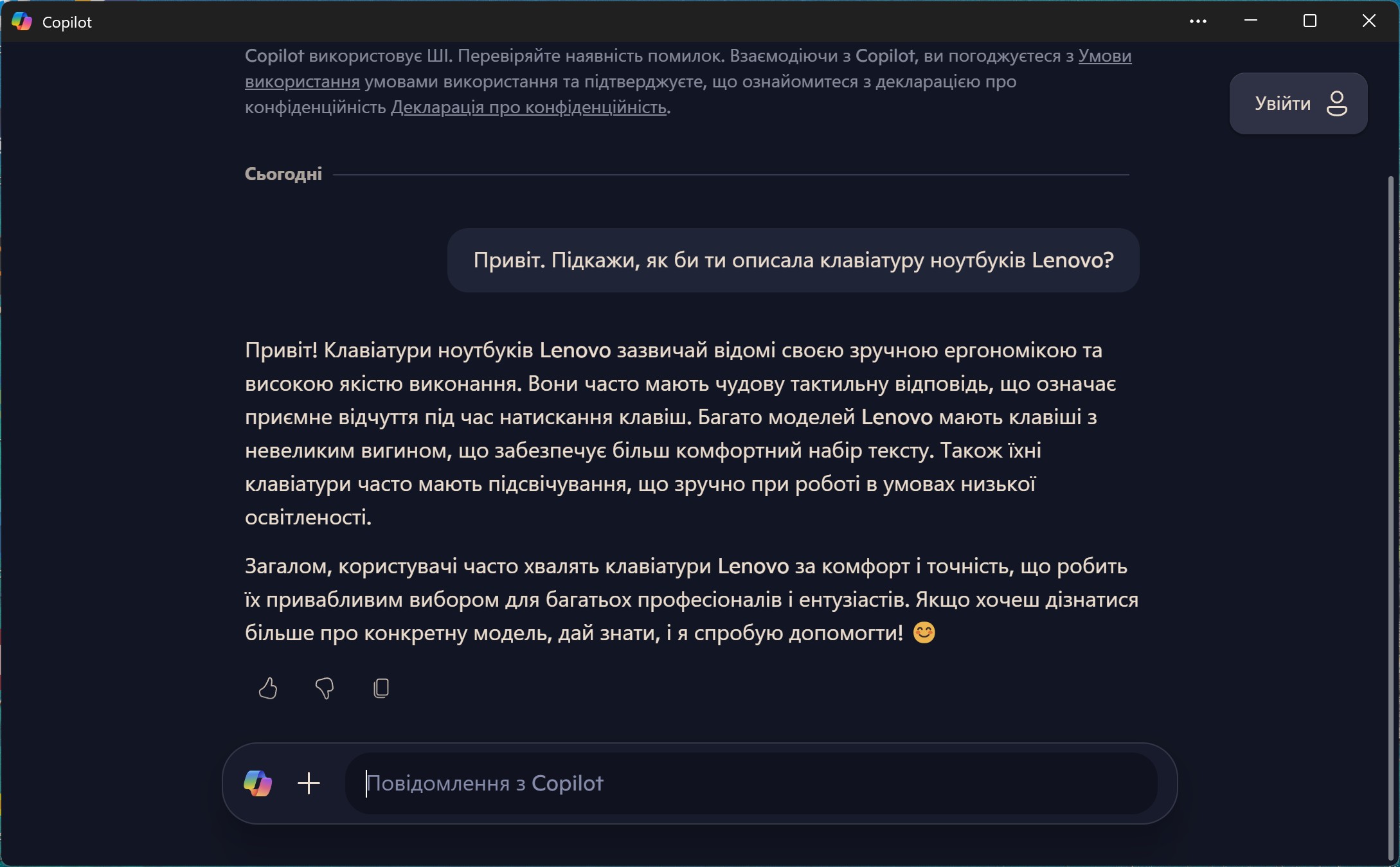Click the Сьогодні date separator label
Image resolution: width=1400 pixels, height=867 pixels.
[x=283, y=174]
